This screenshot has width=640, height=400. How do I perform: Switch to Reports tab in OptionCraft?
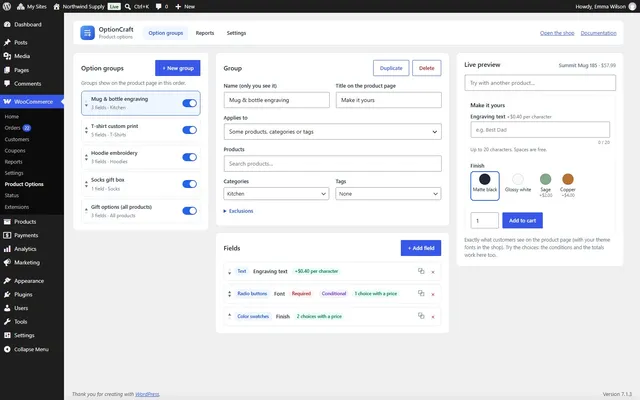pos(204,33)
